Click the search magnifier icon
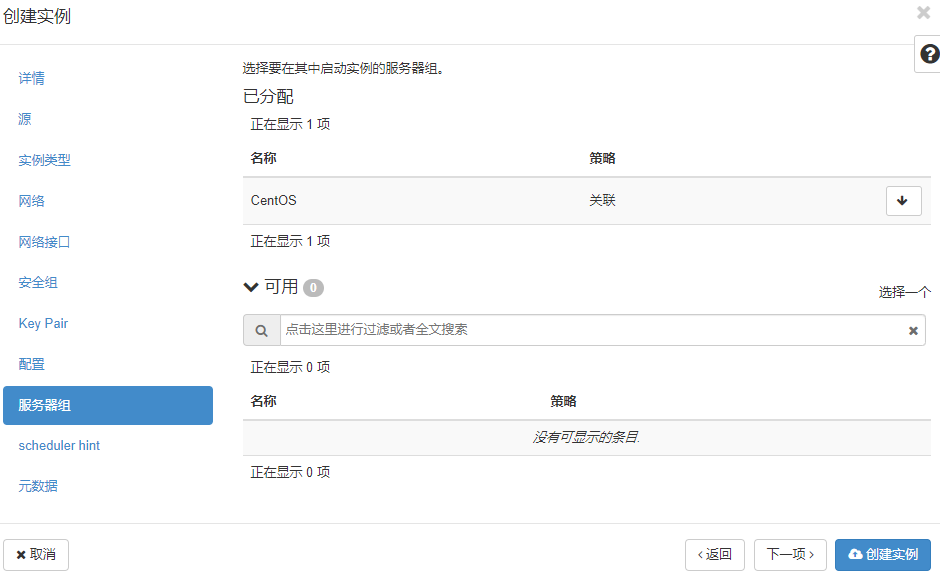 tap(261, 330)
